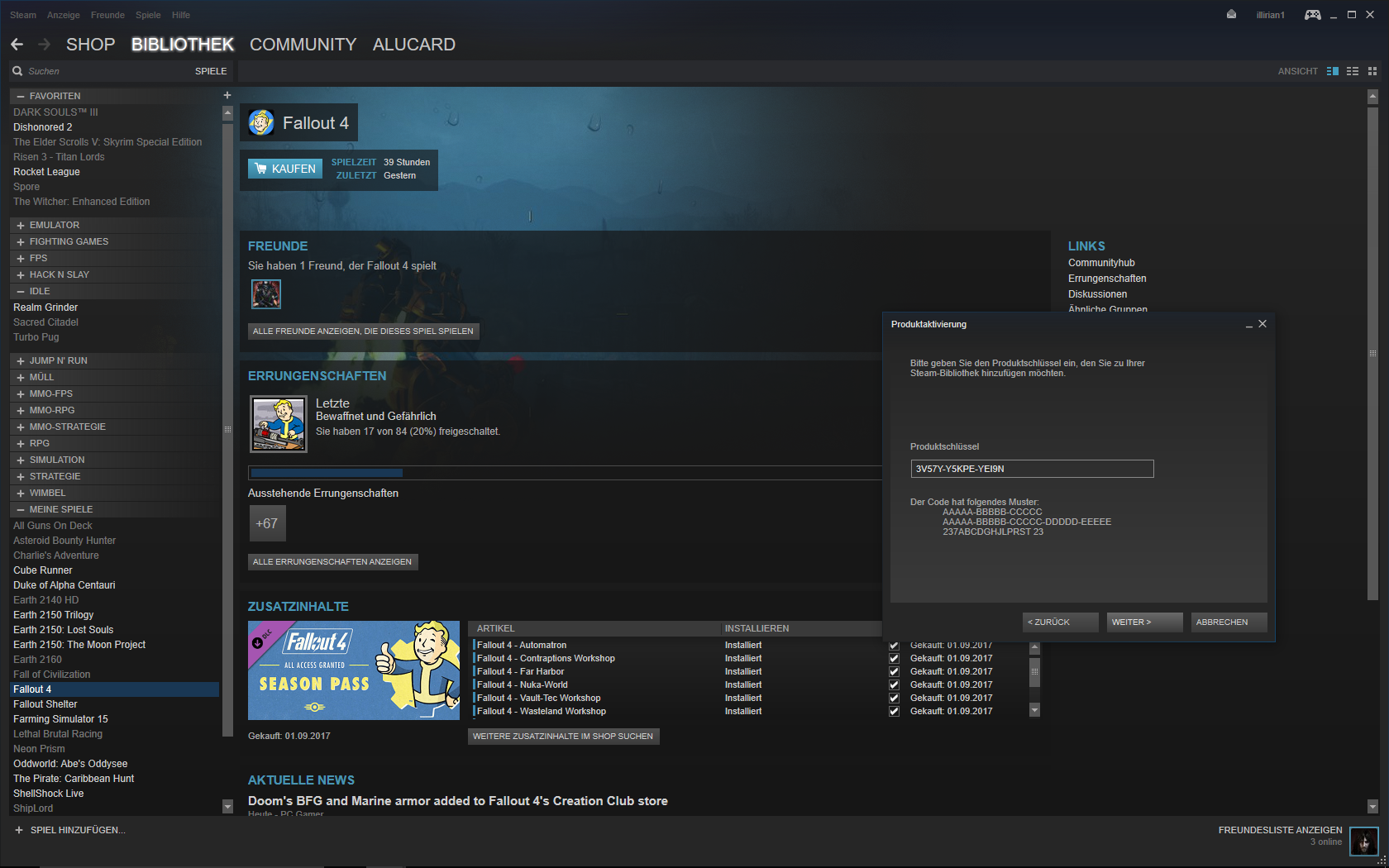Switch to the COMMUNITY tab

point(303,45)
